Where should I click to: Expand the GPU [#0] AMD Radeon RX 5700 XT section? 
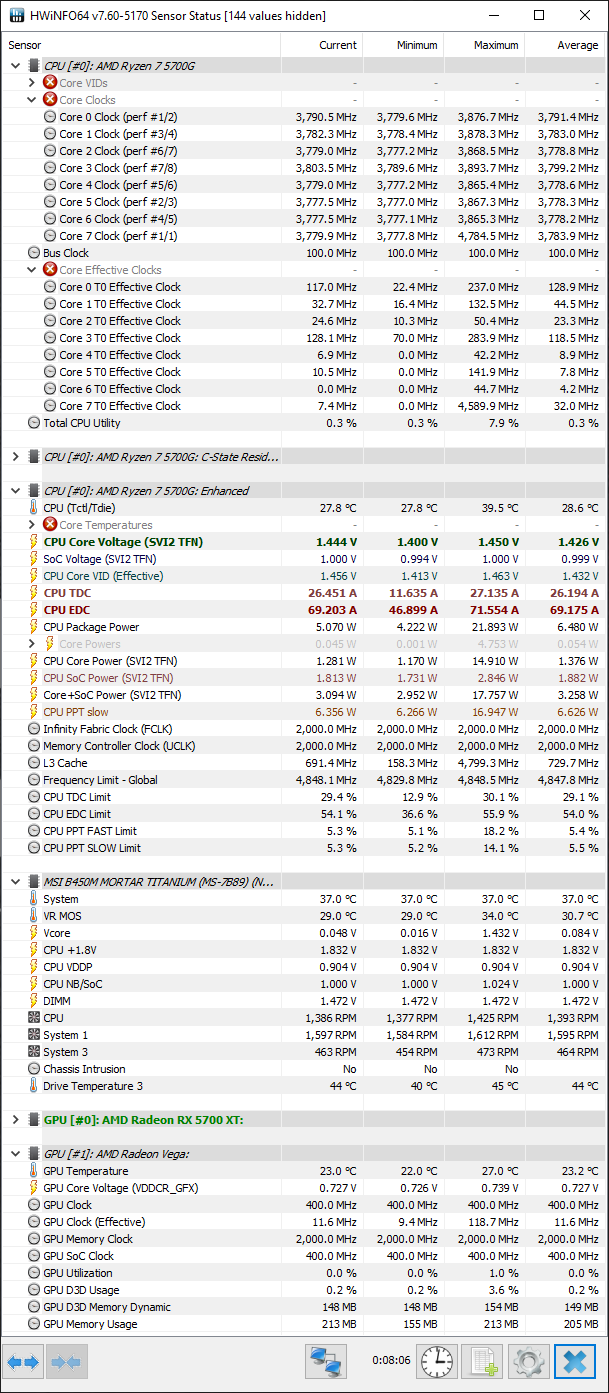[x=16, y=1120]
